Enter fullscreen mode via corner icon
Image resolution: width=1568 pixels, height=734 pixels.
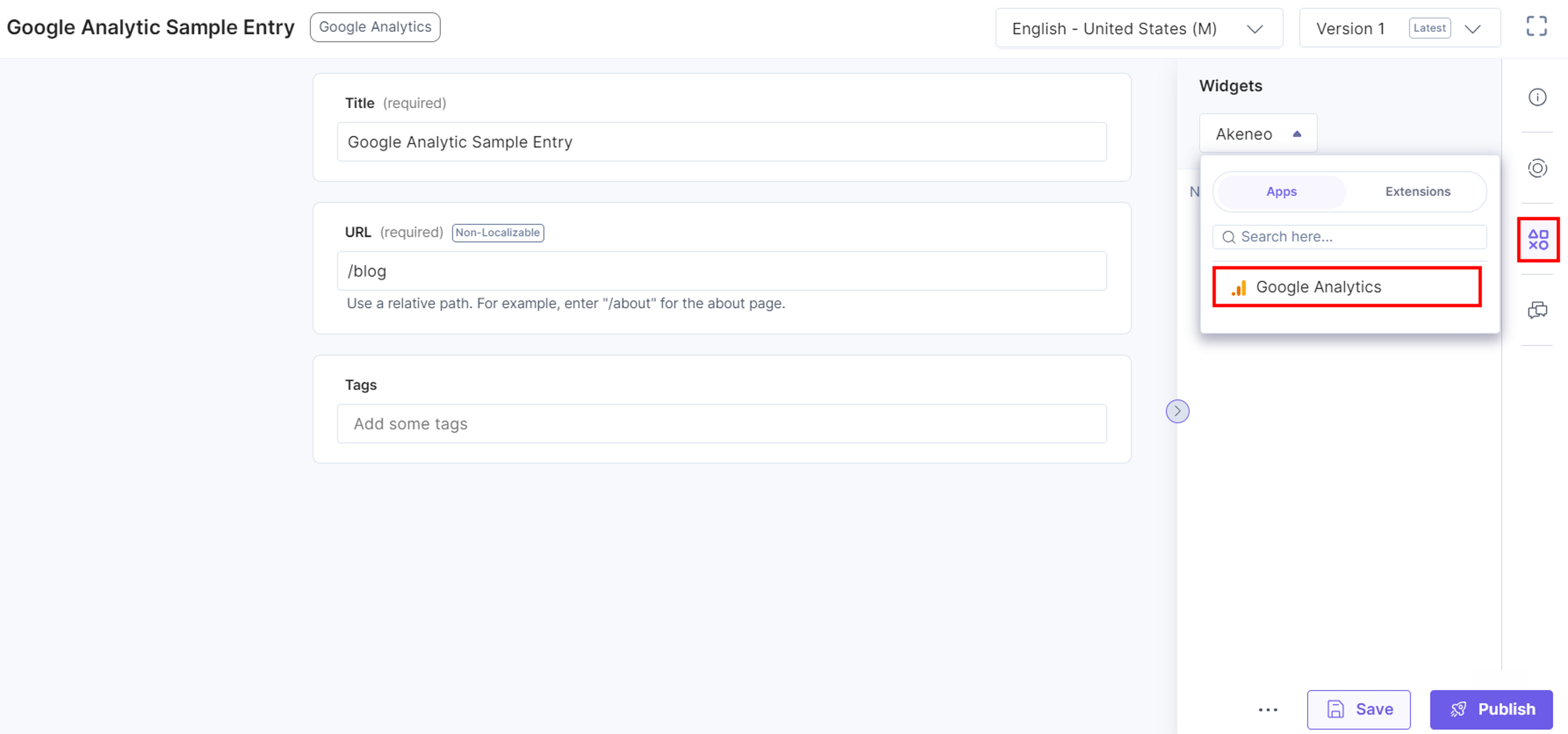(x=1536, y=26)
